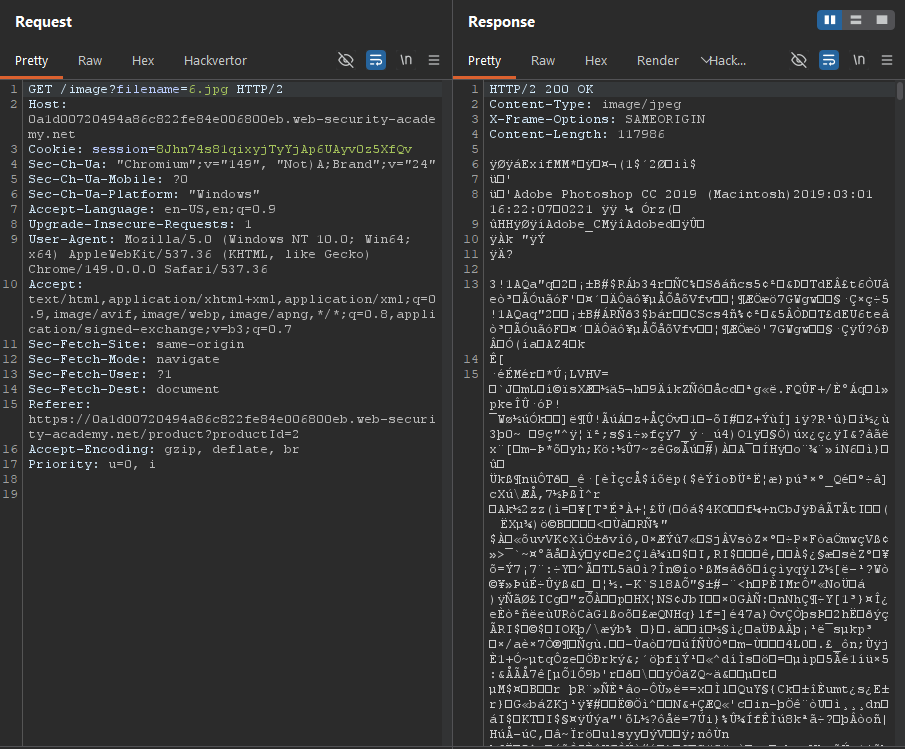The height and width of the screenshot is (749, 905).
Task: Toggle hide non-printable characters in Response panel
Action: [x=799, y=60]
